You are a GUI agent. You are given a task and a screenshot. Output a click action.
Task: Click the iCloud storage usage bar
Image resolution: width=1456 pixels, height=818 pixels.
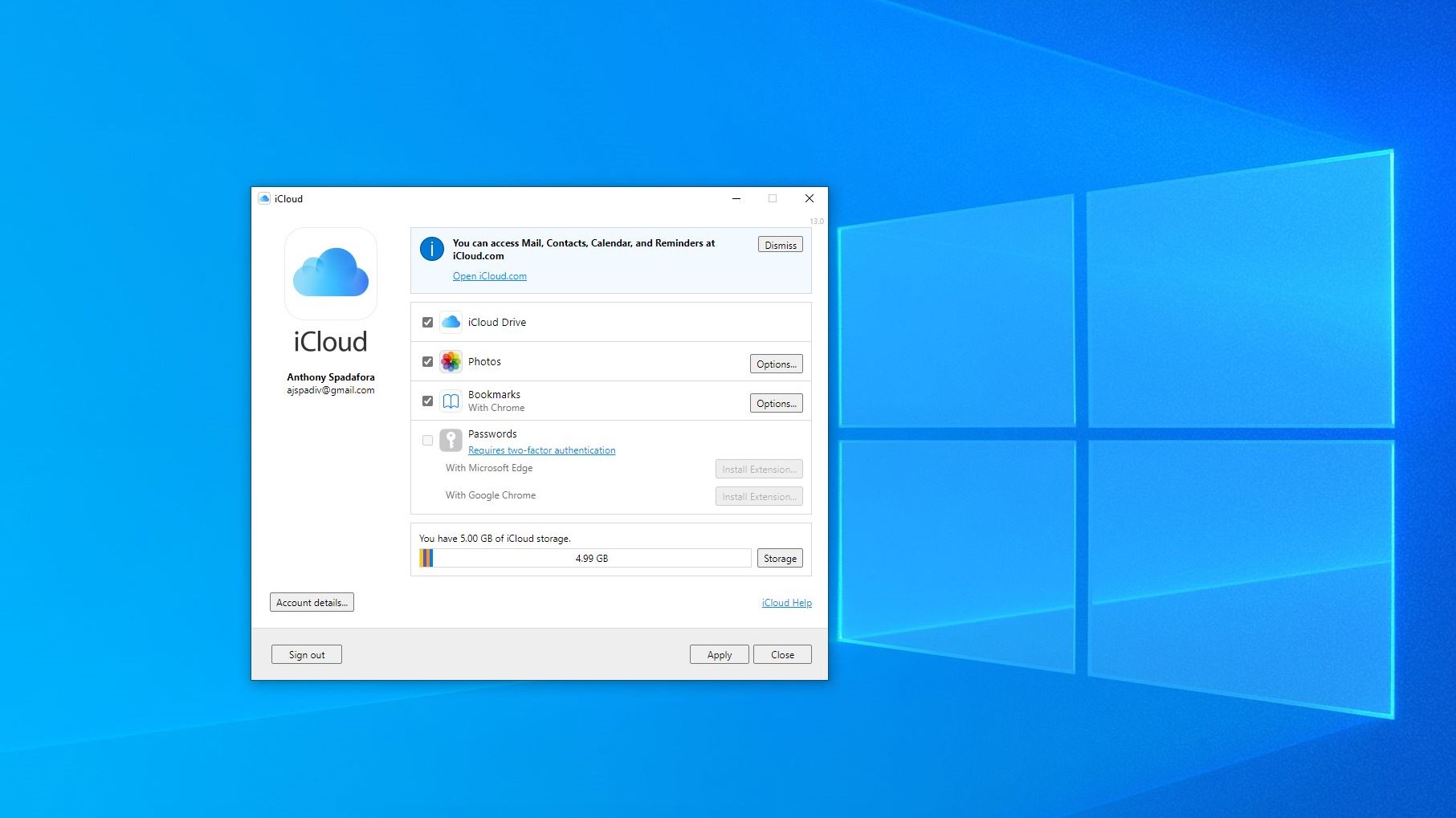585,558
